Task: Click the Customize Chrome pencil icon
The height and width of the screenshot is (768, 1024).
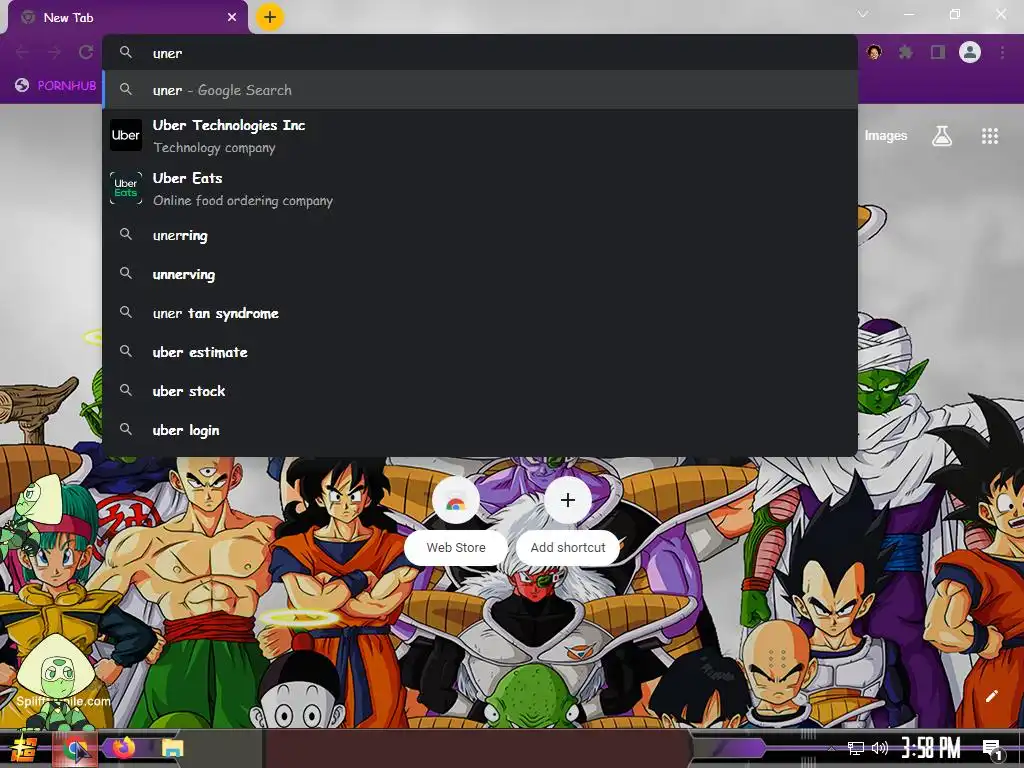Action: 991,696
